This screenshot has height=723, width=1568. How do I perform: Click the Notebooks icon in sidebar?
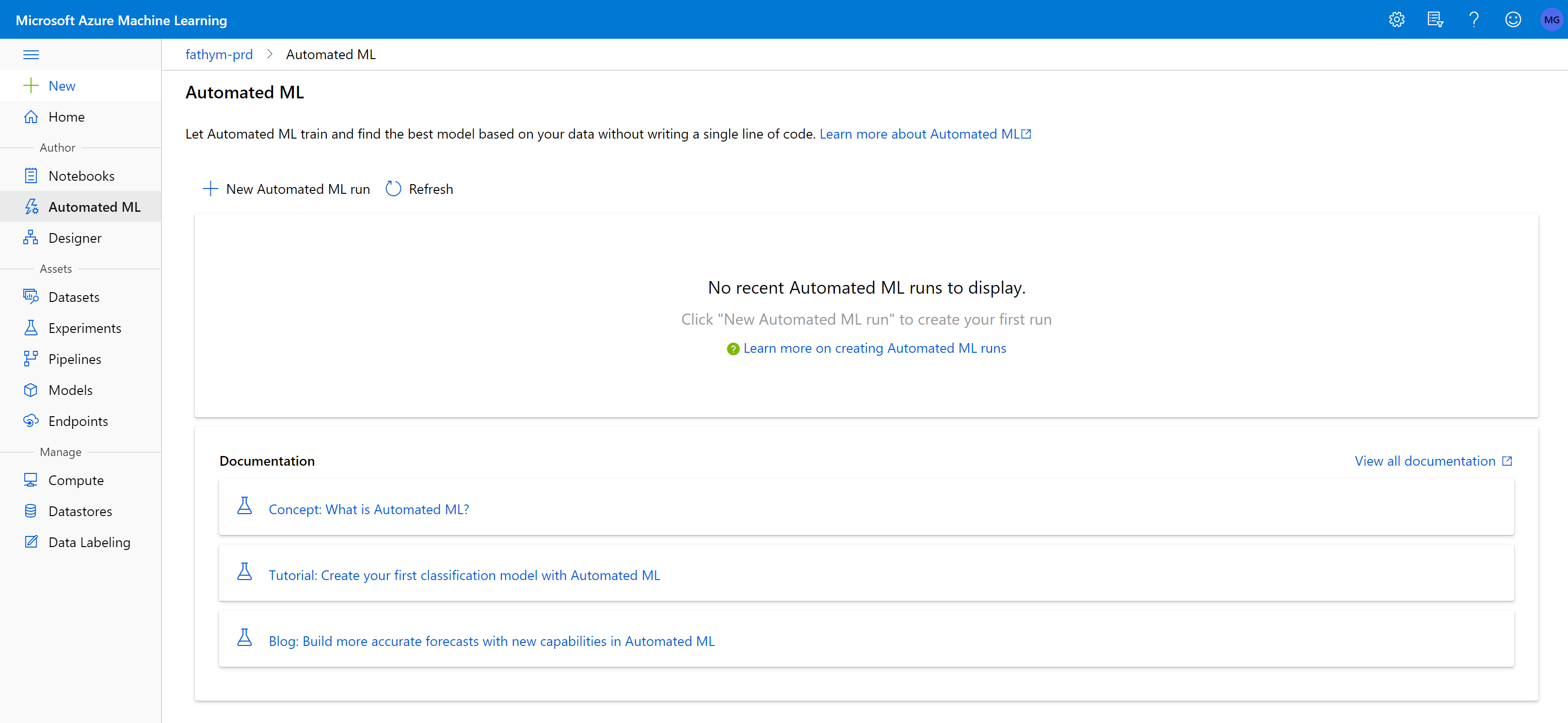31,176
